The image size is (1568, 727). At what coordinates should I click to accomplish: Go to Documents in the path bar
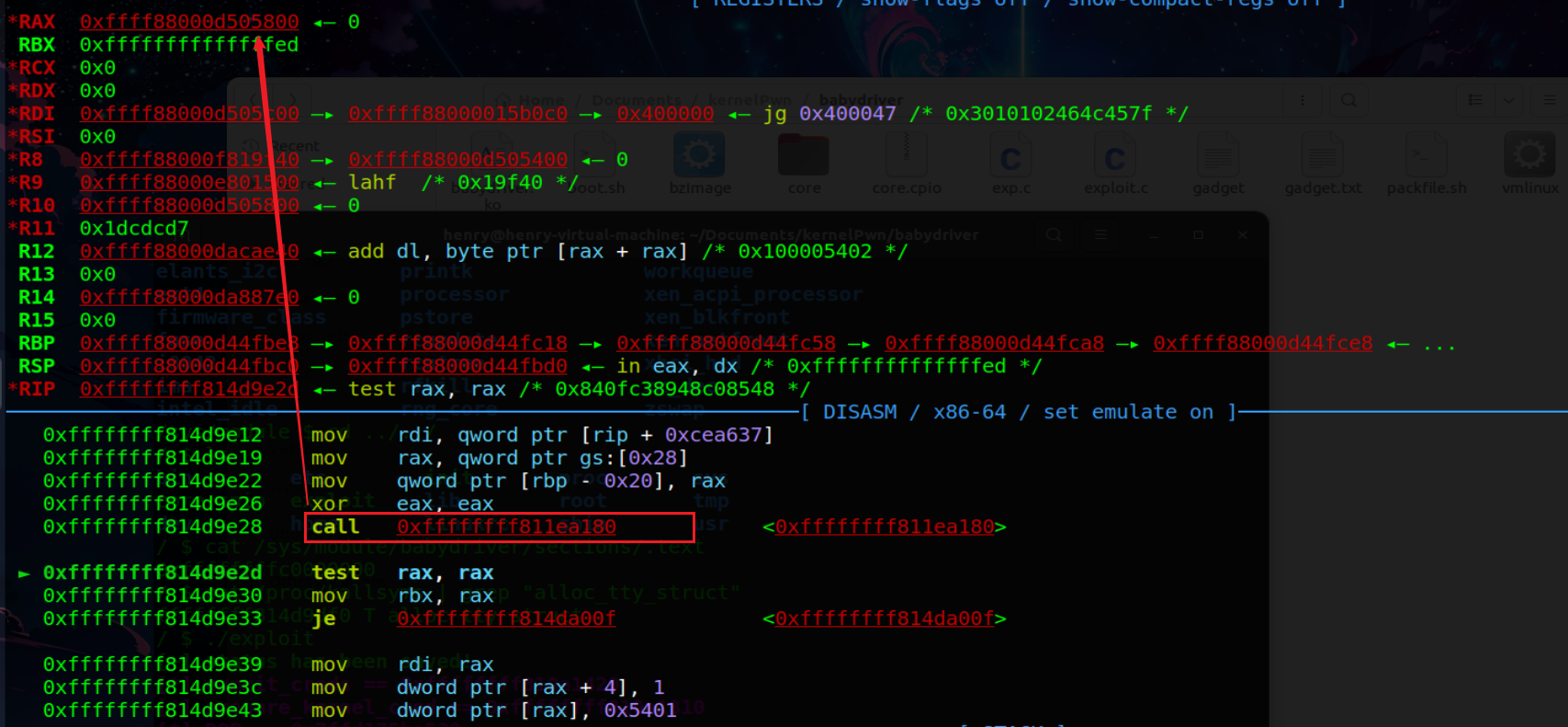click(x=637, y=100)
